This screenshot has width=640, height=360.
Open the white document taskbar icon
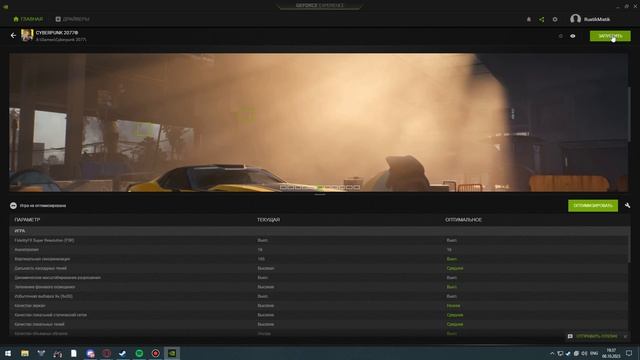(x=73, y=353)
